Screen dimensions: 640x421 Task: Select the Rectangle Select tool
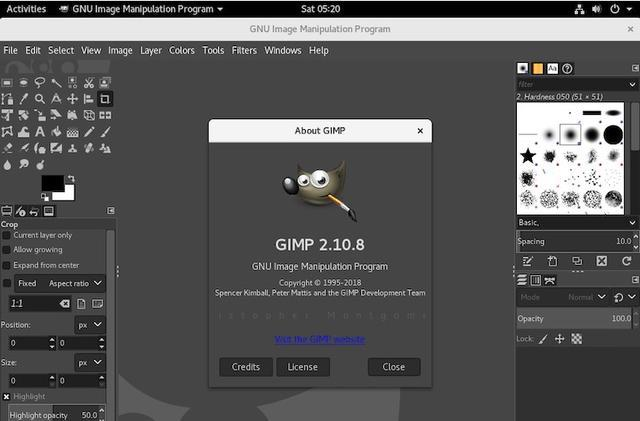click(x=7, y=83)
